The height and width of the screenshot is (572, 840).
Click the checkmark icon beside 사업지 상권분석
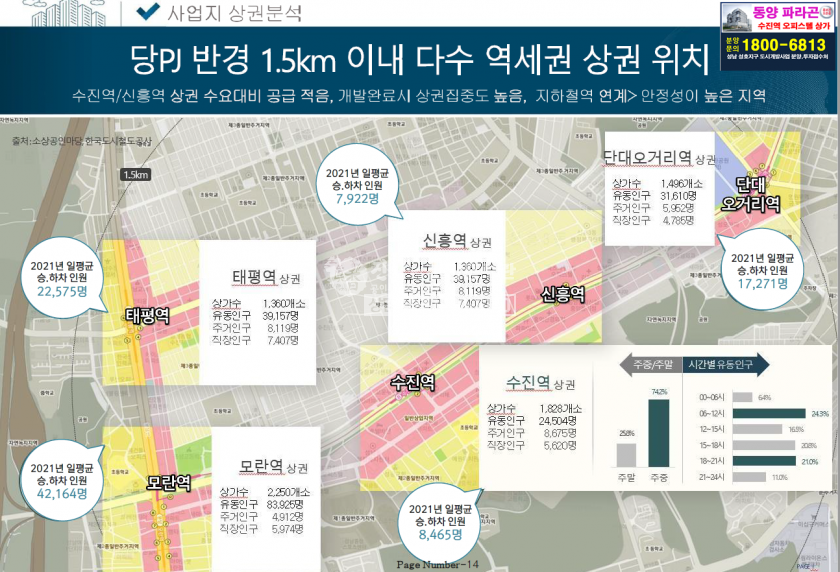[148, 12]
